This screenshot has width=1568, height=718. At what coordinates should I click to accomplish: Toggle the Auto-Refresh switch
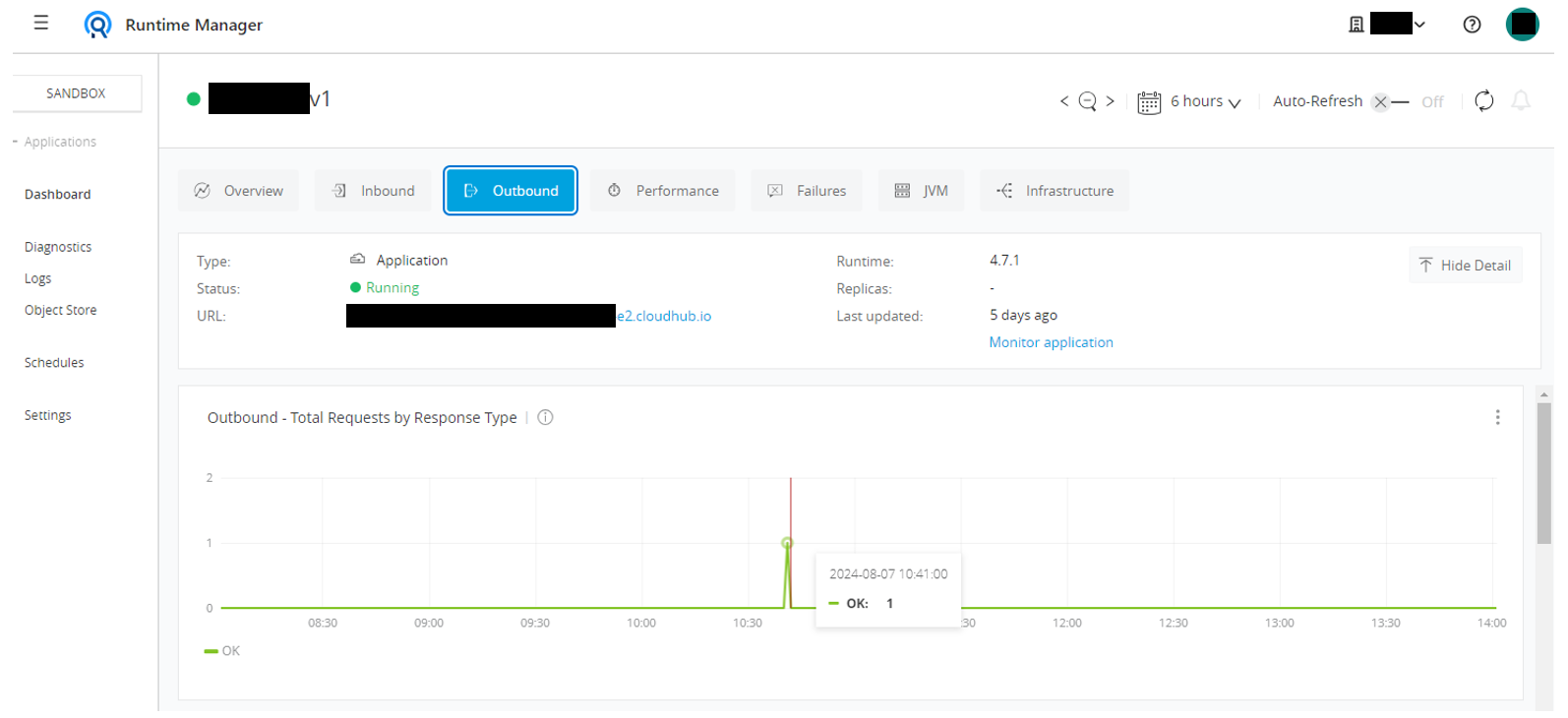click(1390, 102)
